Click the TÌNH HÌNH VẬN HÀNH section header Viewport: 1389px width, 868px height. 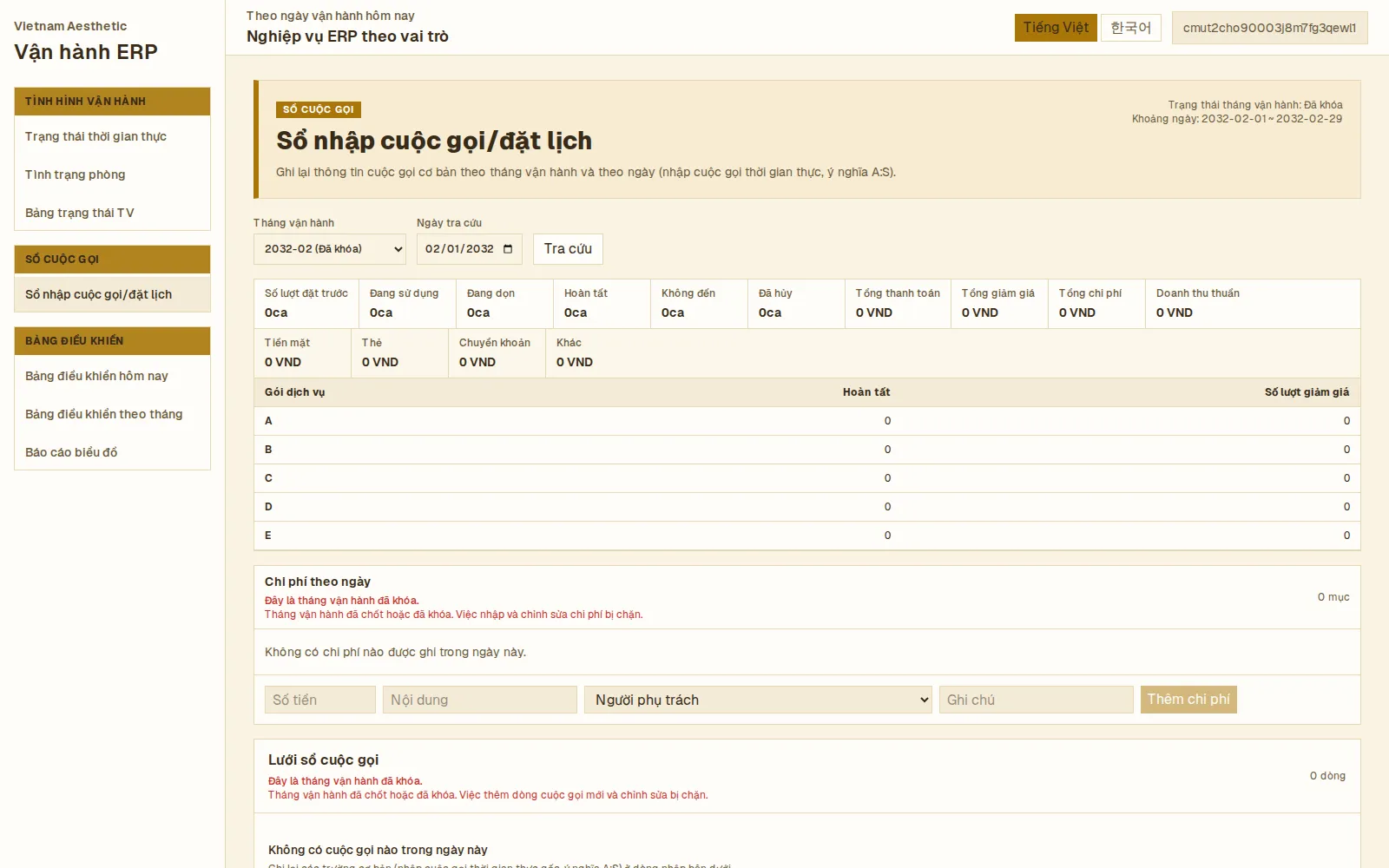(113, 102)
